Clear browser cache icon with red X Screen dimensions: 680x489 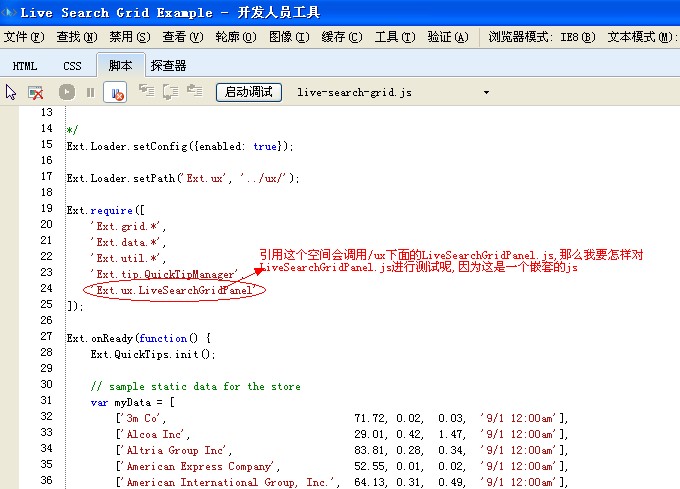36,92
